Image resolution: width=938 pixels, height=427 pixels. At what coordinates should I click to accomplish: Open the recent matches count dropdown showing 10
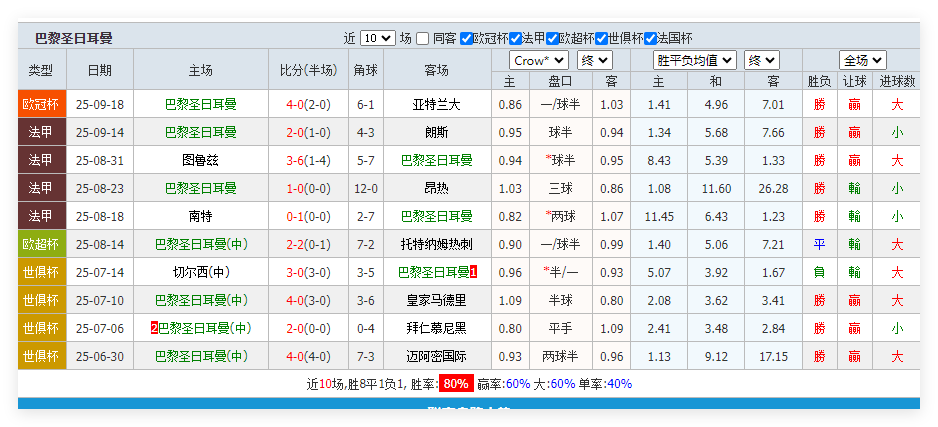click(377, 38)
